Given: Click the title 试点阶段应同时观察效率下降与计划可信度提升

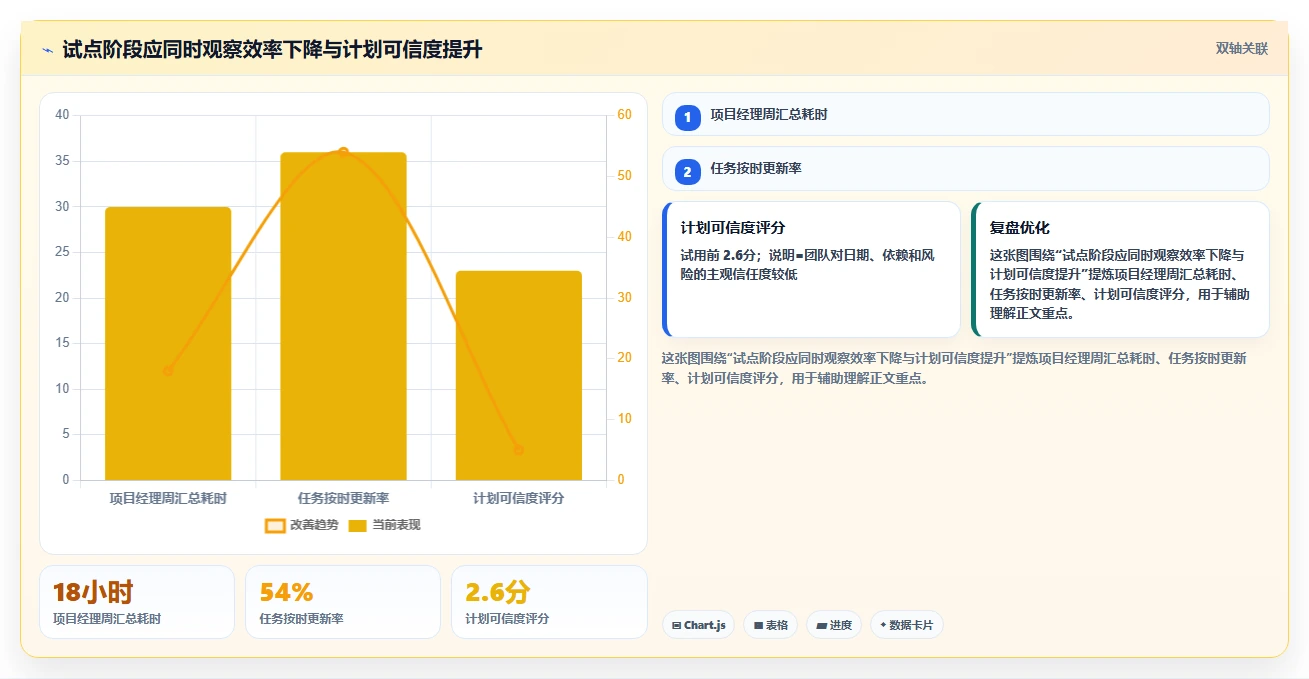Looking at the screenshot, I should [272, 49].
